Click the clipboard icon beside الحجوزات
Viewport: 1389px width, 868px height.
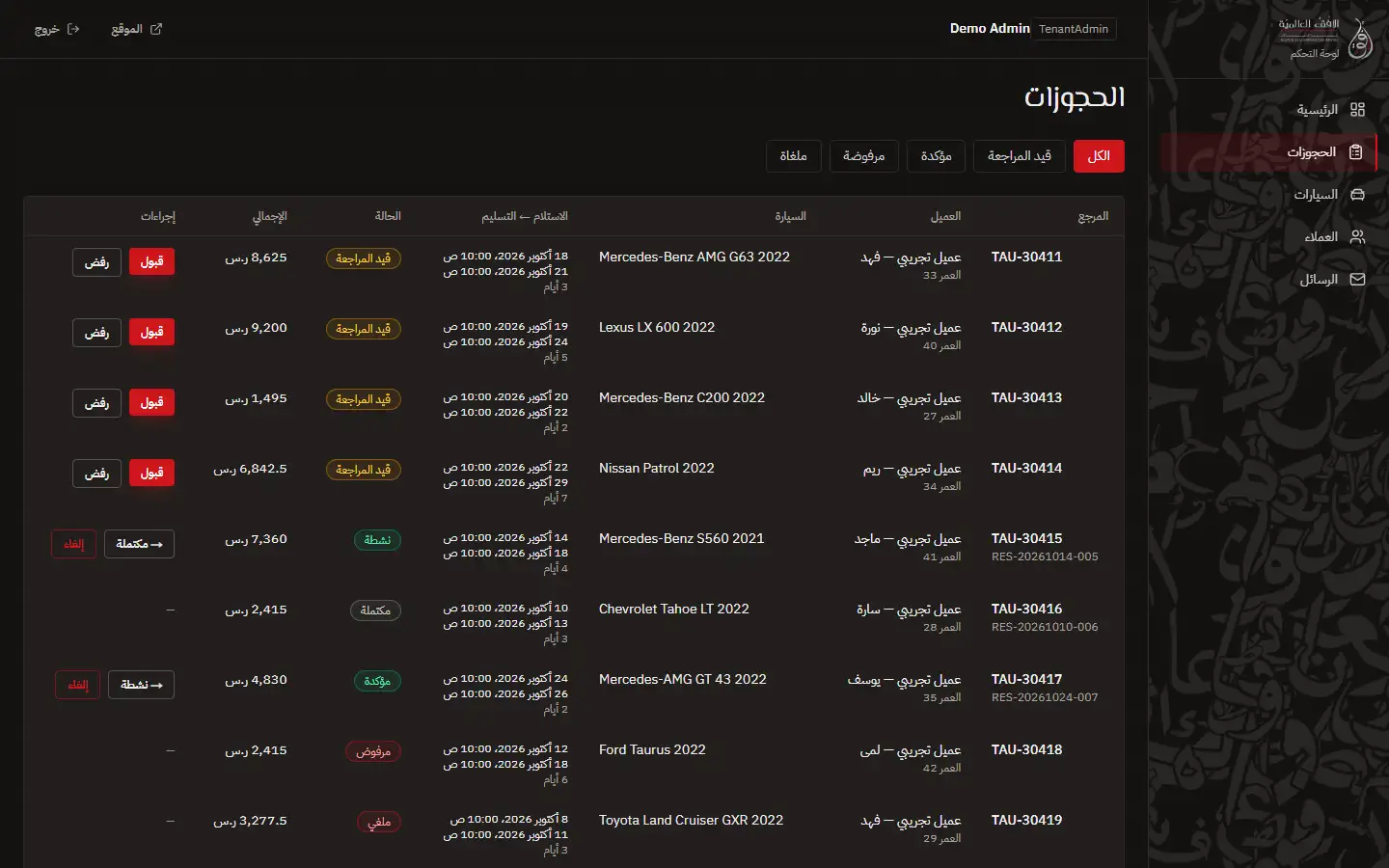[1355, 152]
